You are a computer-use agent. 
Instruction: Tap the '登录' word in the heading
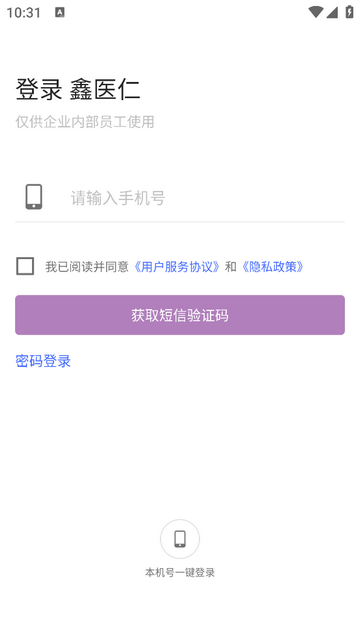tap(39, 89)
